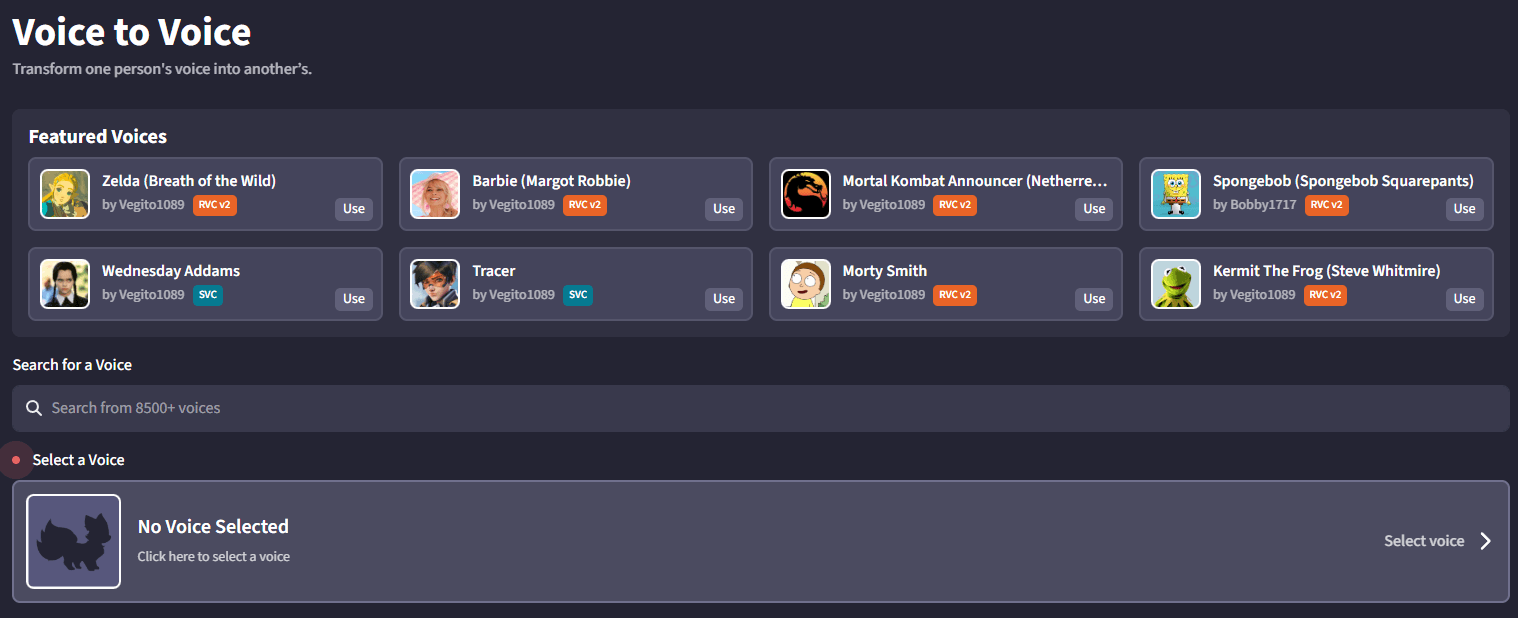Click the RVC v2 badge on Zelda card

(215, 205)
